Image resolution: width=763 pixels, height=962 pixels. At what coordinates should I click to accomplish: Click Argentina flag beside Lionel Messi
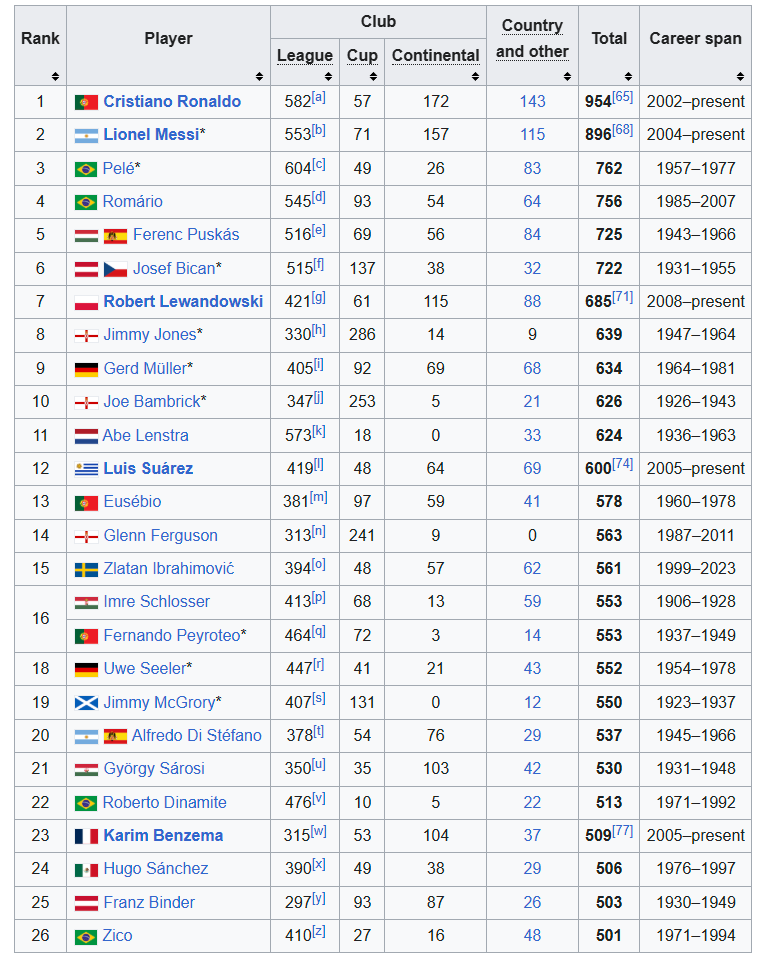click(x=86, y=136)
